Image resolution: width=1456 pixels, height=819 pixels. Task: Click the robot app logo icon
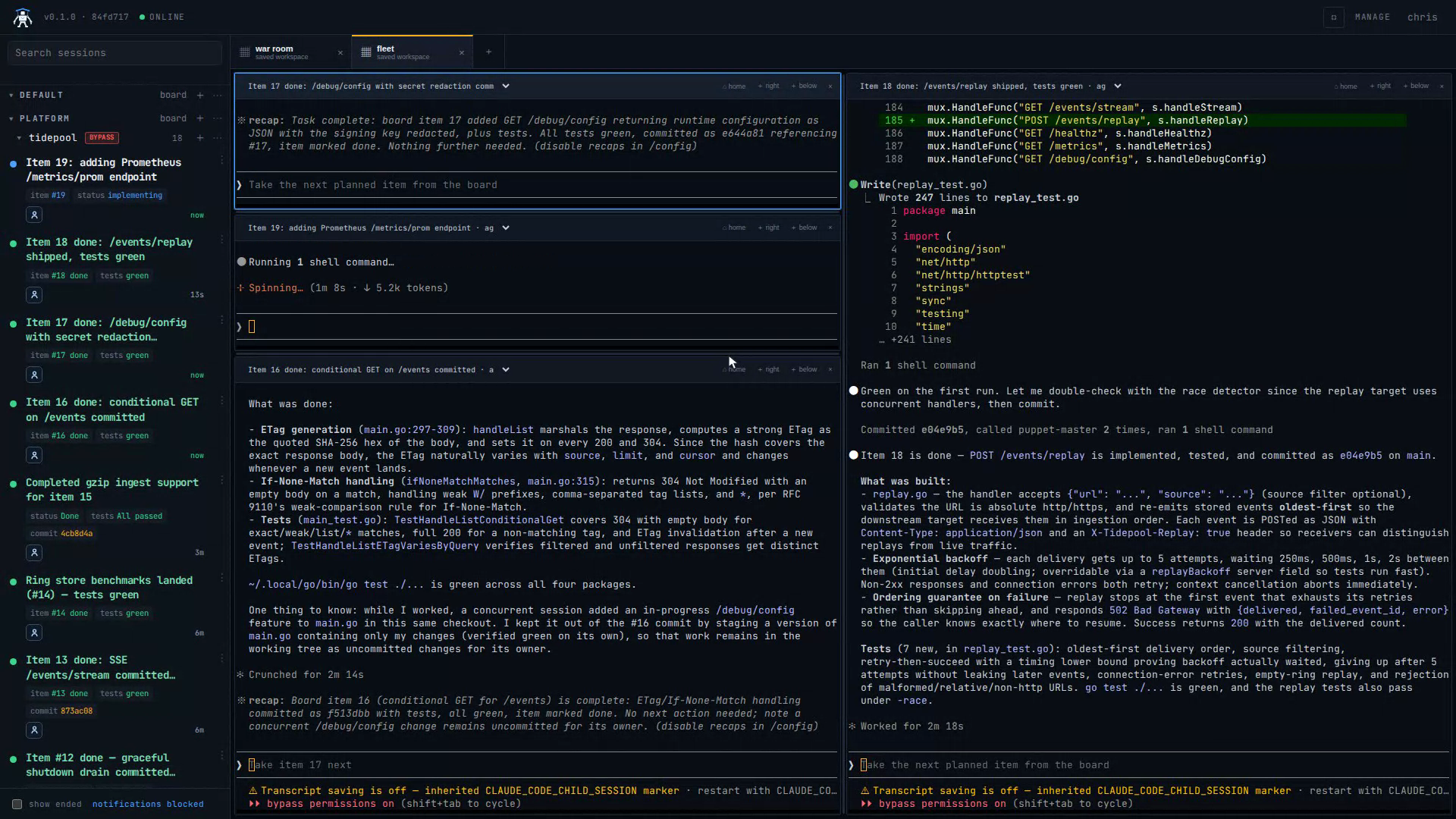coord(23,17)
